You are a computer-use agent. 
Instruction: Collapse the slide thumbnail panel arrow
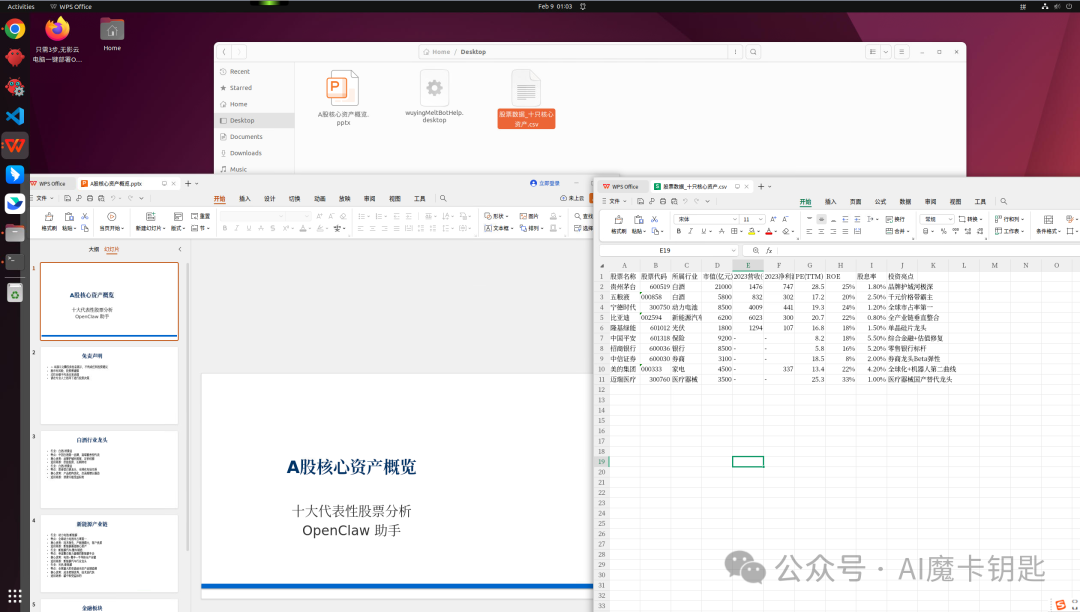[x=180, y=249]
